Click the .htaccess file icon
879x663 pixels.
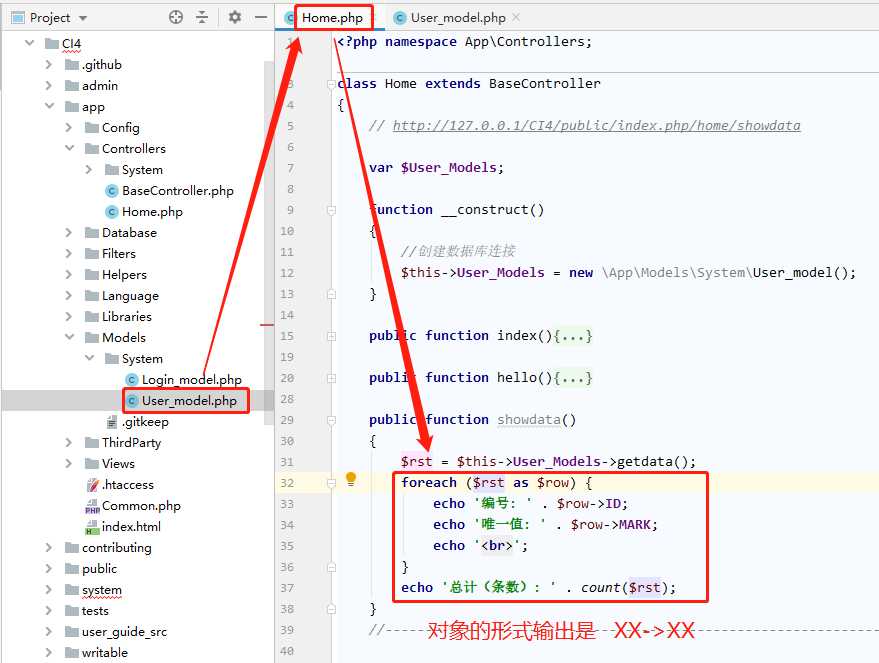(x=92, y=484)
